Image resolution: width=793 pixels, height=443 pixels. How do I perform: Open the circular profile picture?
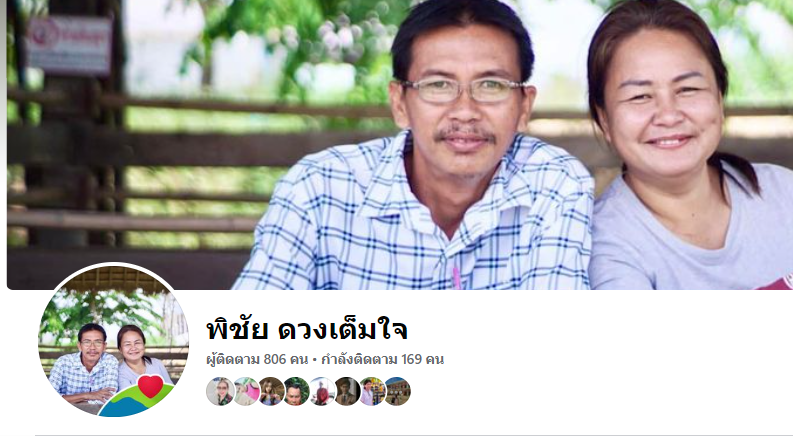pos(113,340)
